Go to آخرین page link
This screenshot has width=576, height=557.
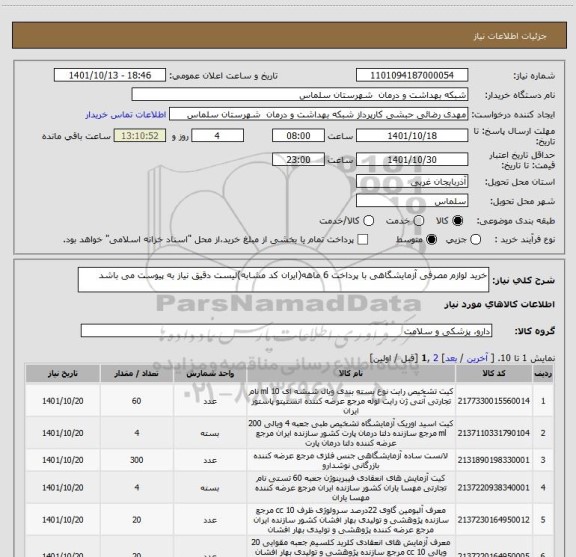point(477,358)
